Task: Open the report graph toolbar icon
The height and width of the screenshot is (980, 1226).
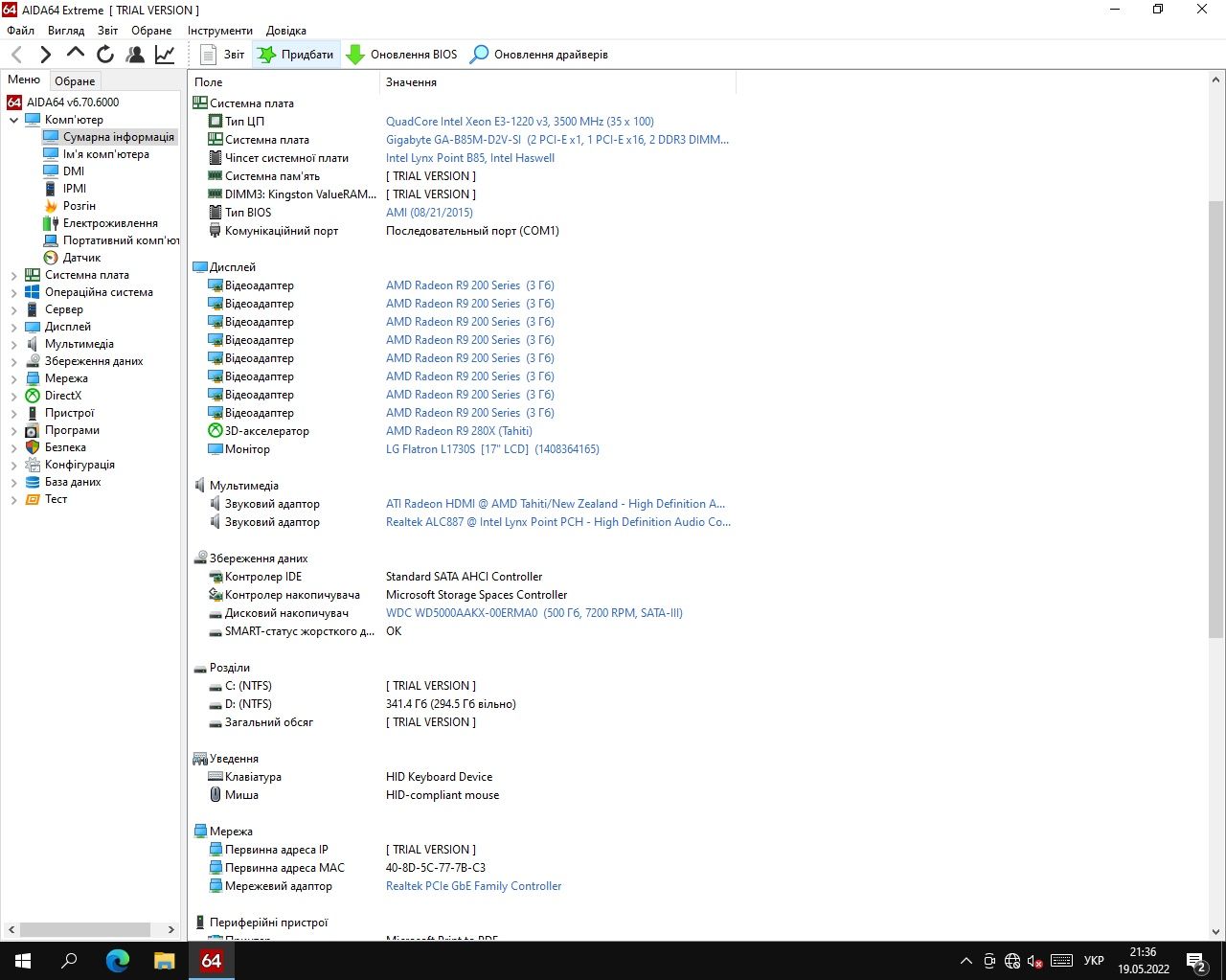Action: coord(165,55)
